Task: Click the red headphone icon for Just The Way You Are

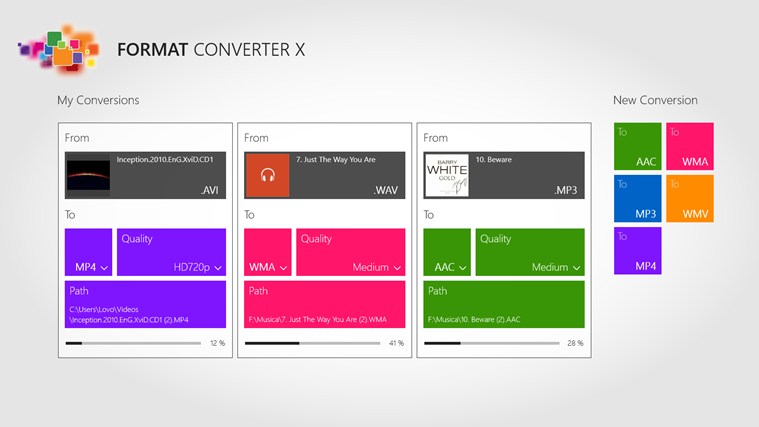Action: pos(267,175)
